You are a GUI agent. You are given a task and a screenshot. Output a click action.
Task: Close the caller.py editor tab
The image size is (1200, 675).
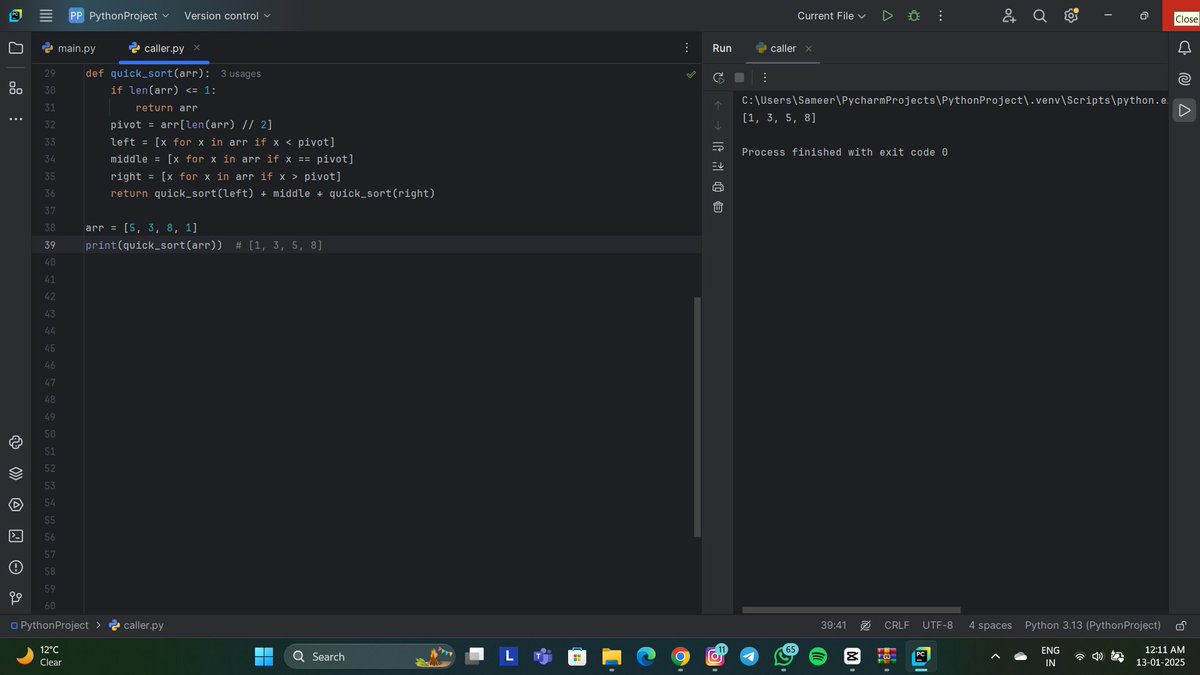[x=197, y=48]
